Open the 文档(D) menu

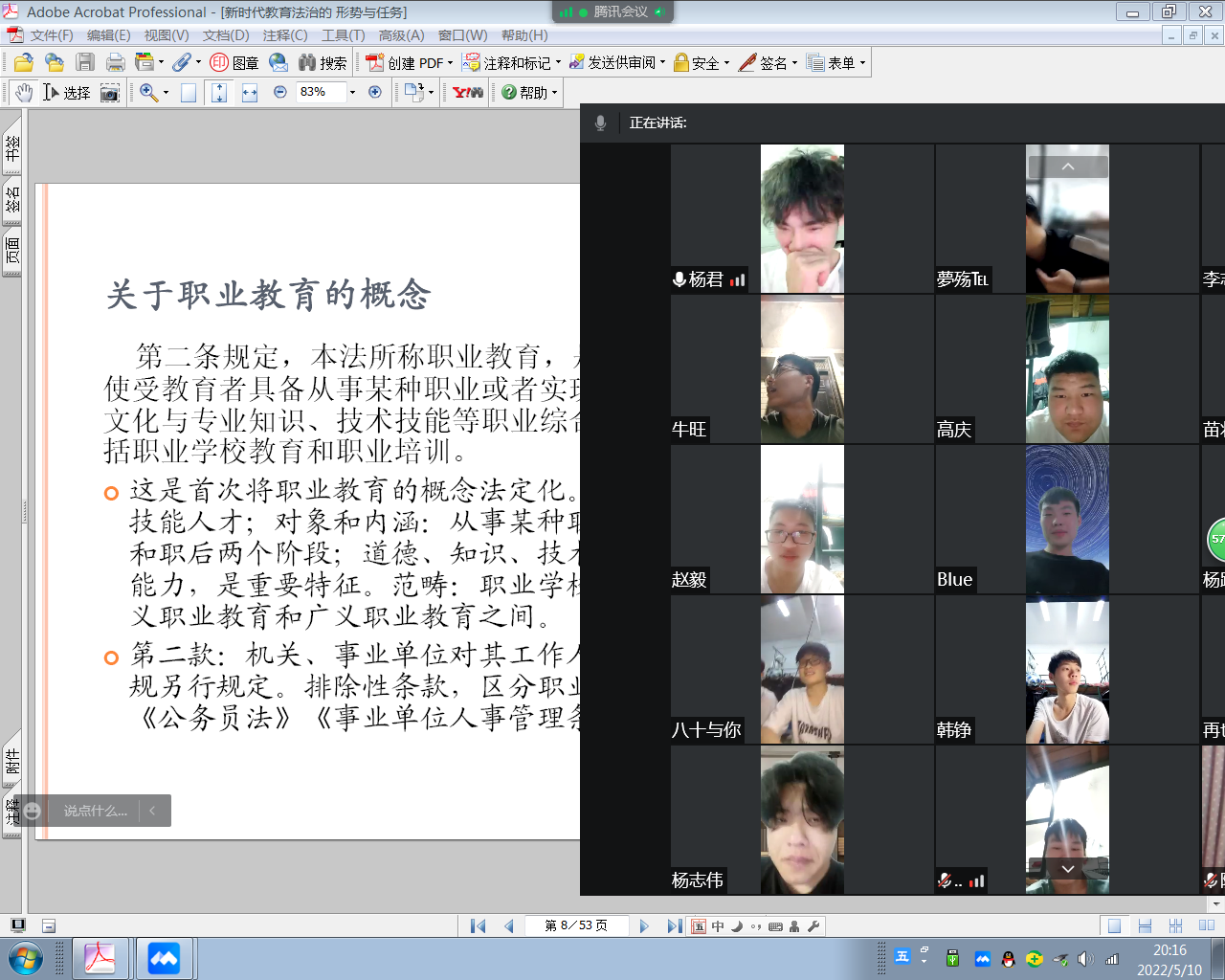point(226,35)
